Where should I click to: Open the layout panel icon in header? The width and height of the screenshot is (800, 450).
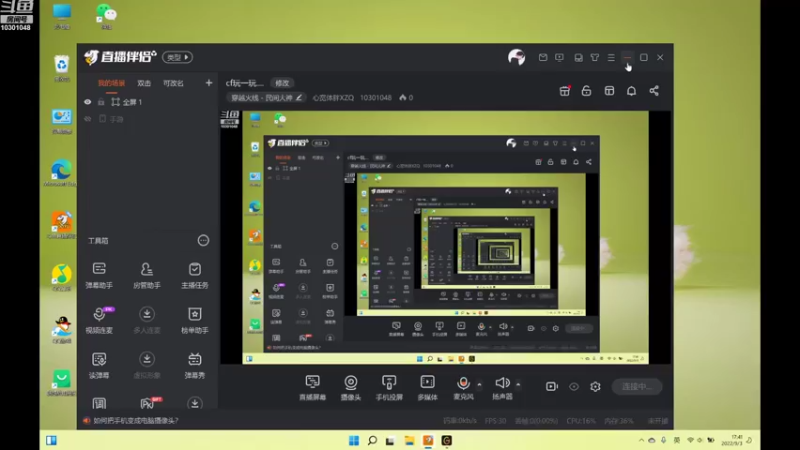point(609,91)
